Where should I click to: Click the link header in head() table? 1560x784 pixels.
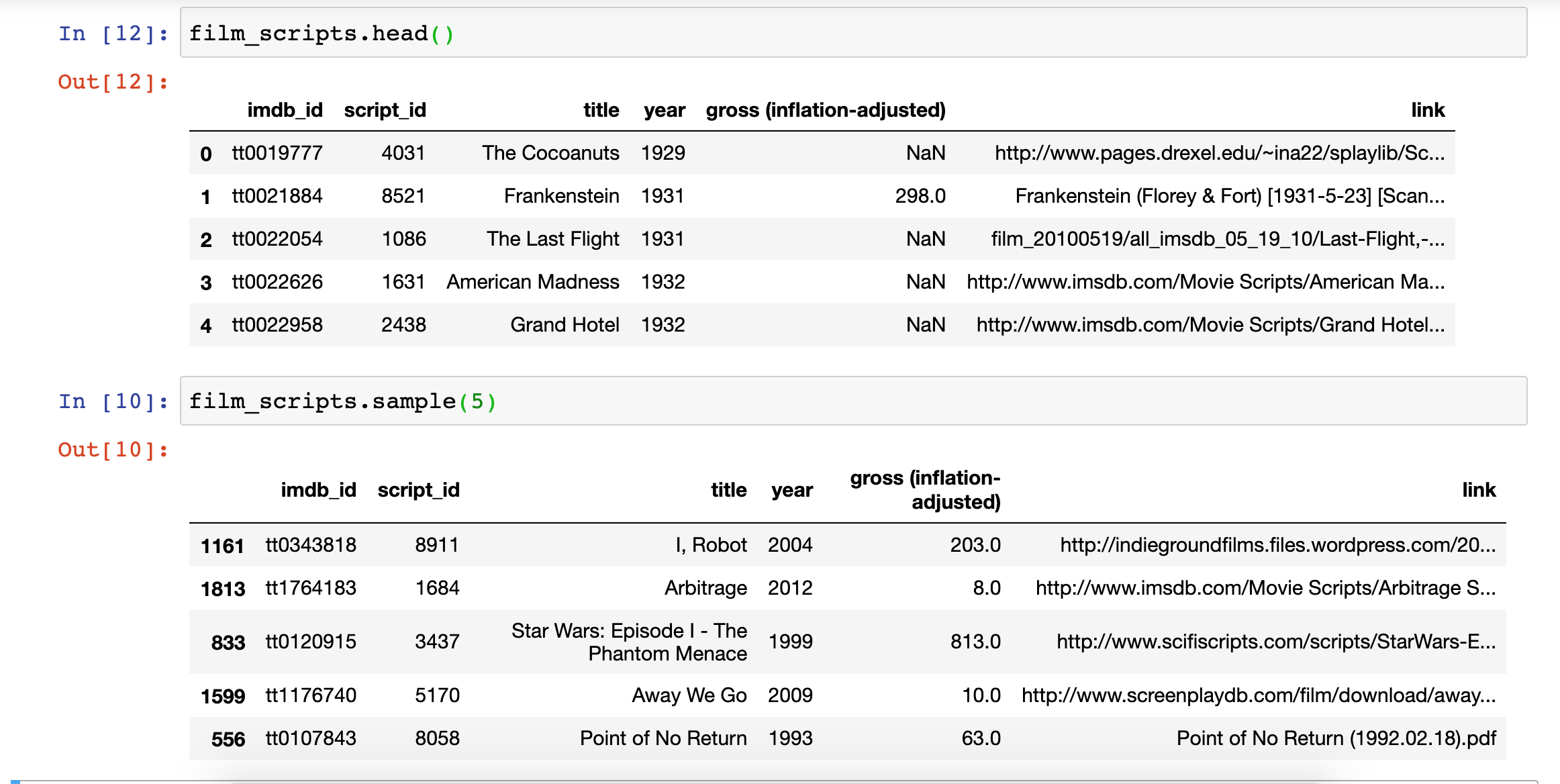point(1428,110)
